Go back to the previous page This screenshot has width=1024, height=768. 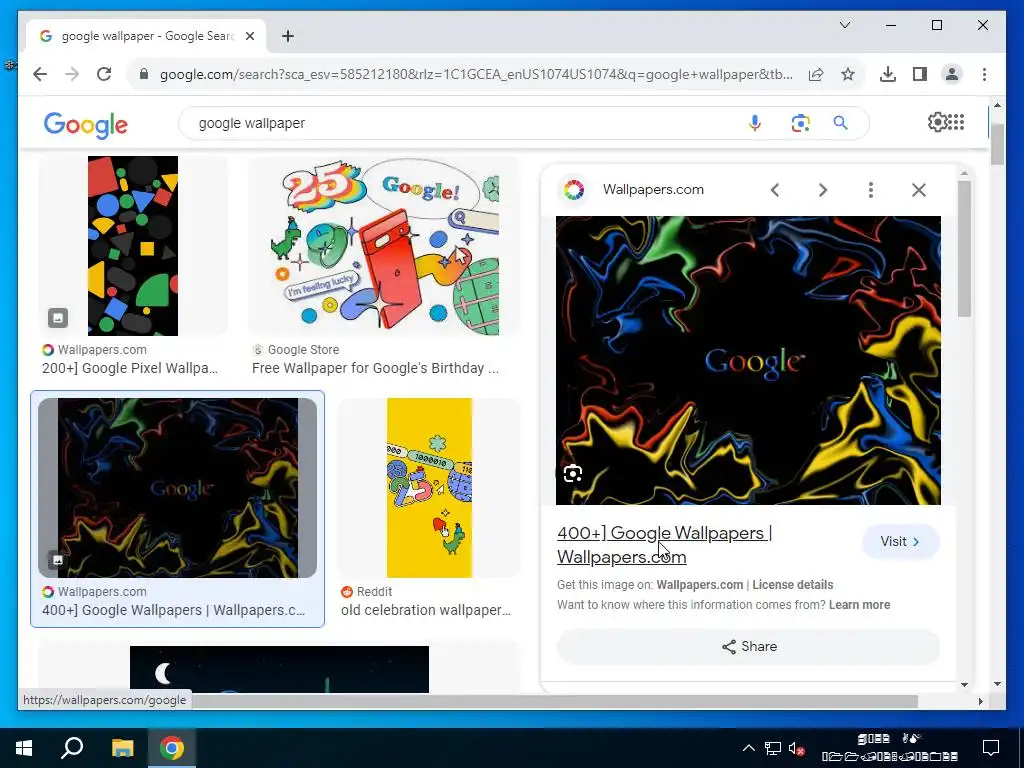click(40, 74)
